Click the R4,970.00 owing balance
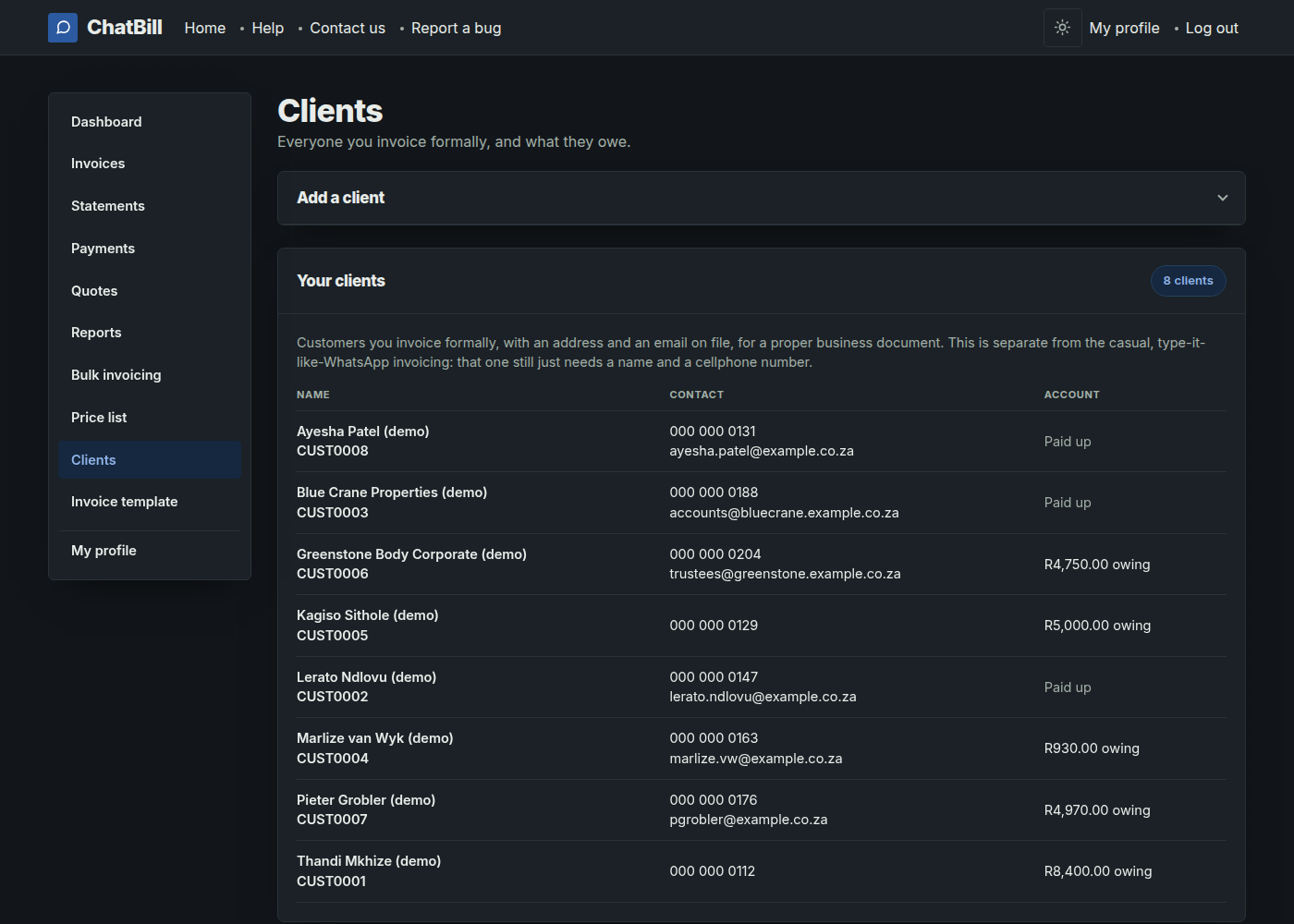1294x924 pixels. pyautogui.click(x=1097, y=810)
